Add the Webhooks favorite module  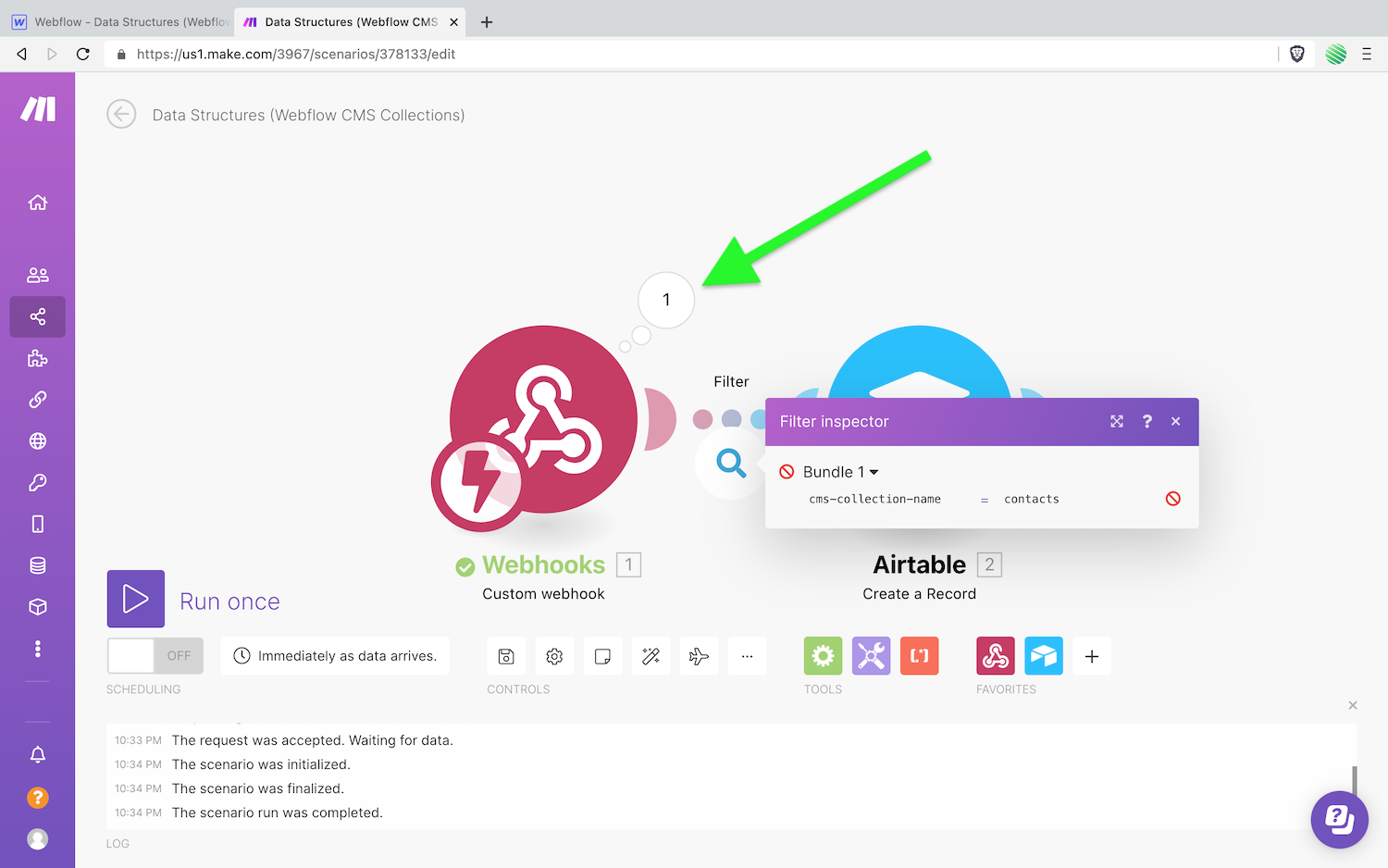click(x=996, y=656)
